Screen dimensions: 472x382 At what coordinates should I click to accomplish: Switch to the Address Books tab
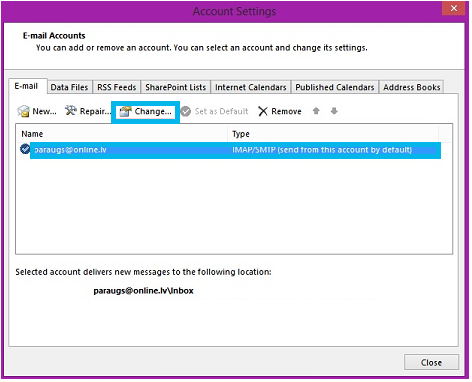[412, 87]
